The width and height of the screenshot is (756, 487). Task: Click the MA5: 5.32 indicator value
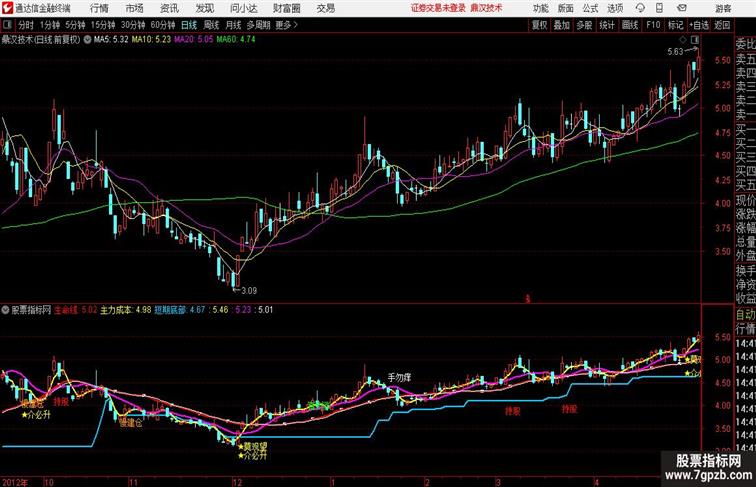pyautogui.click(x=111, y=40)
